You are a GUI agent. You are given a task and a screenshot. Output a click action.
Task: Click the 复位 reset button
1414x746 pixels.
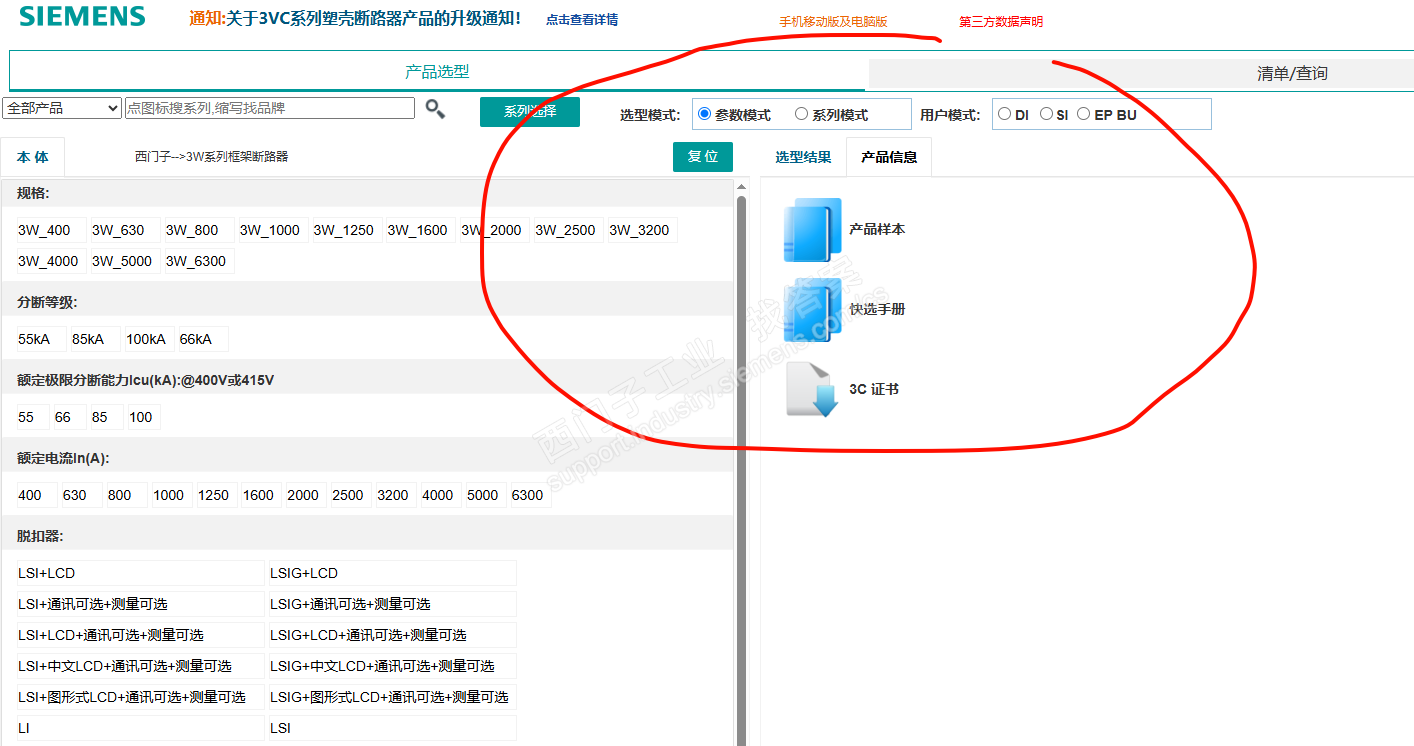click(x=703, y=157)
